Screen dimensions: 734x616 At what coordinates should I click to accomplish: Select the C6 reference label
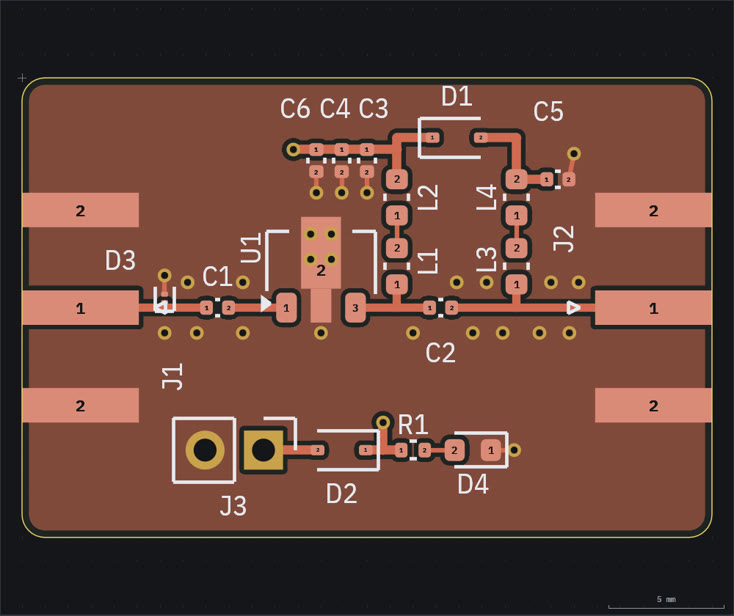(295, 109)
